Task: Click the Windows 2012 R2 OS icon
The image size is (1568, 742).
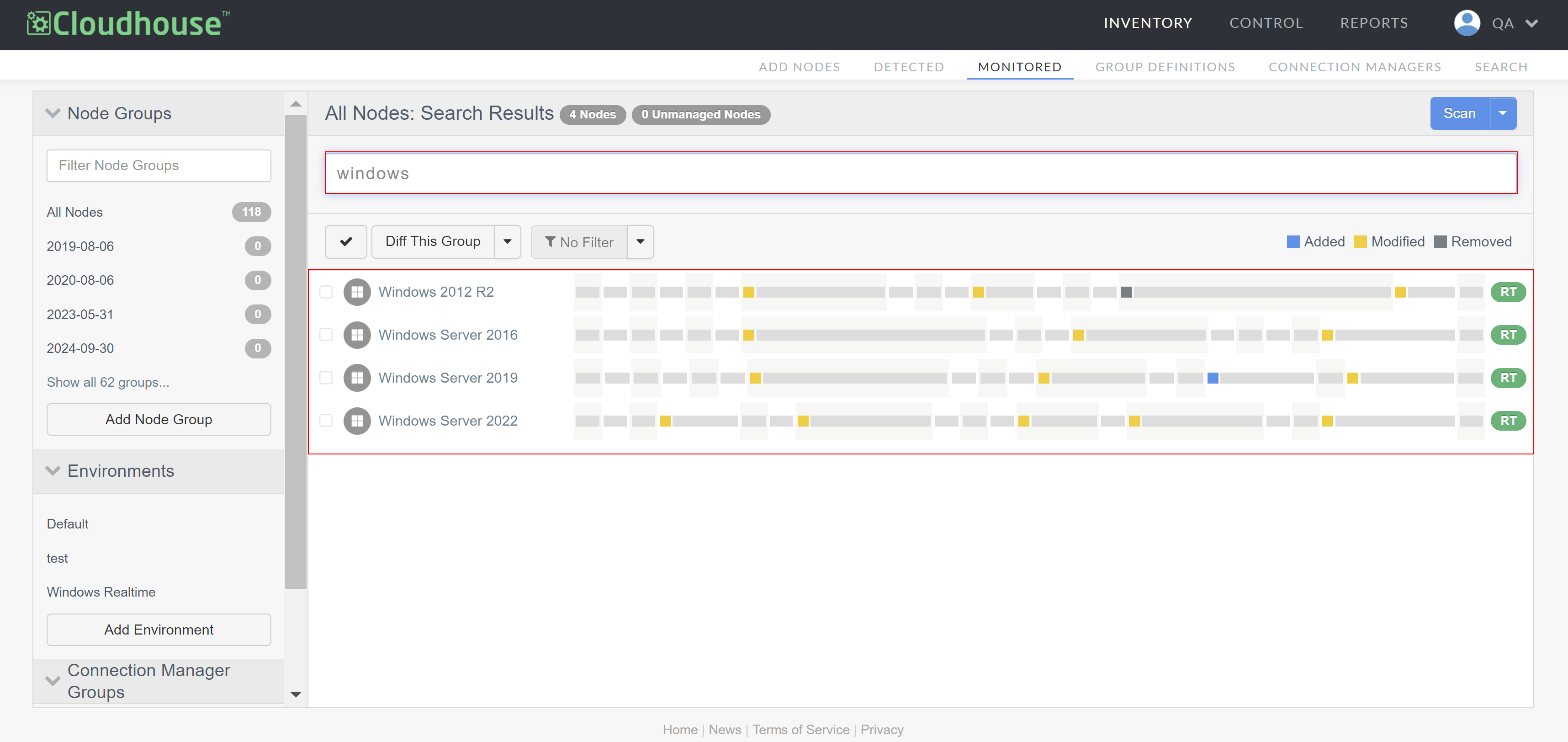Action: (x=357, y=292)
